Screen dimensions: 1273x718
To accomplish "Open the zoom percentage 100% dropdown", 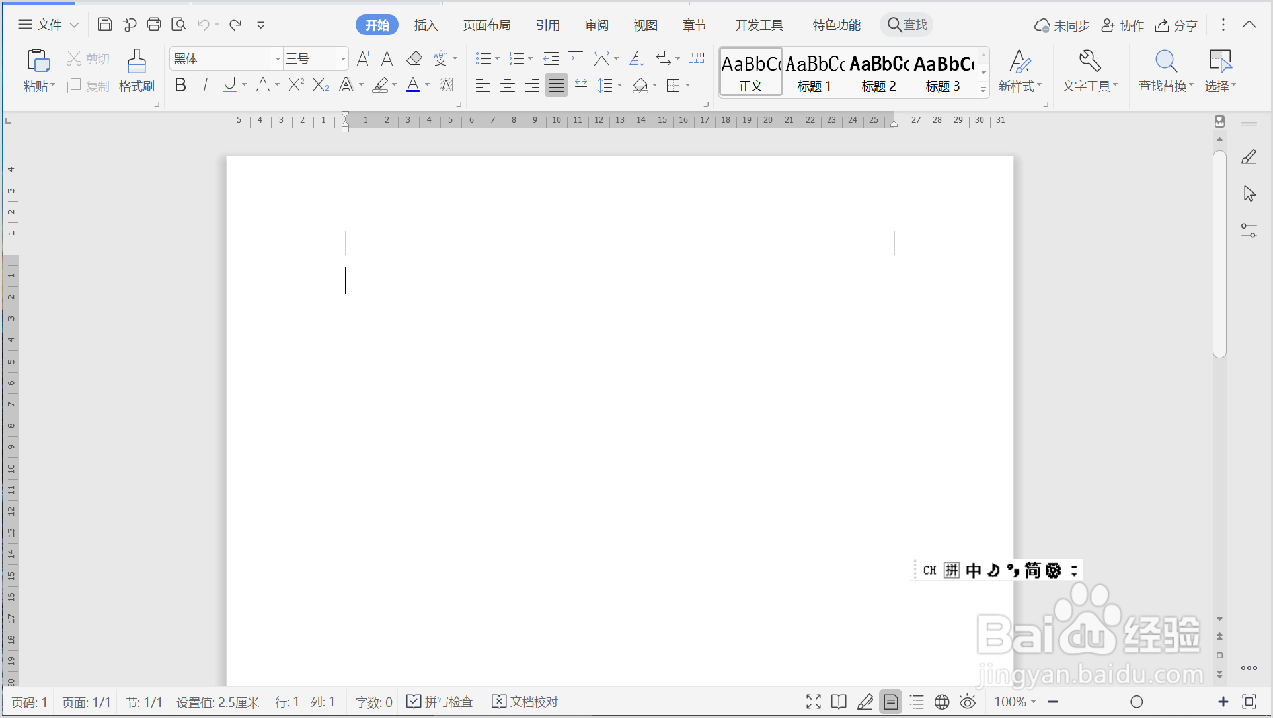I will click(x=1016, y=702).
